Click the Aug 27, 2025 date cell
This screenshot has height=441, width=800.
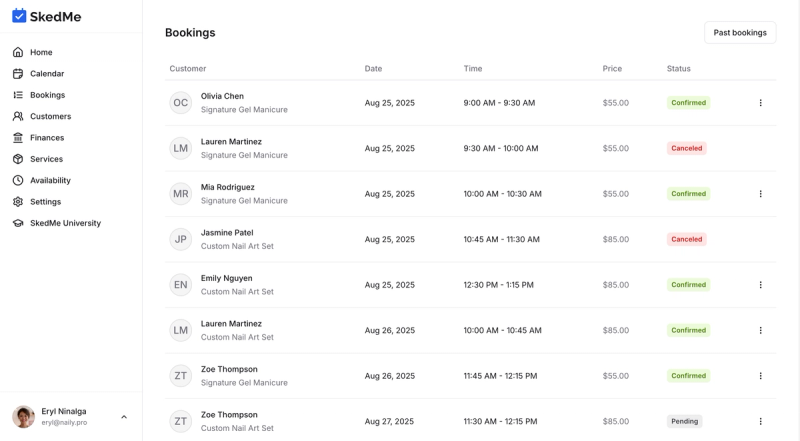389,421
